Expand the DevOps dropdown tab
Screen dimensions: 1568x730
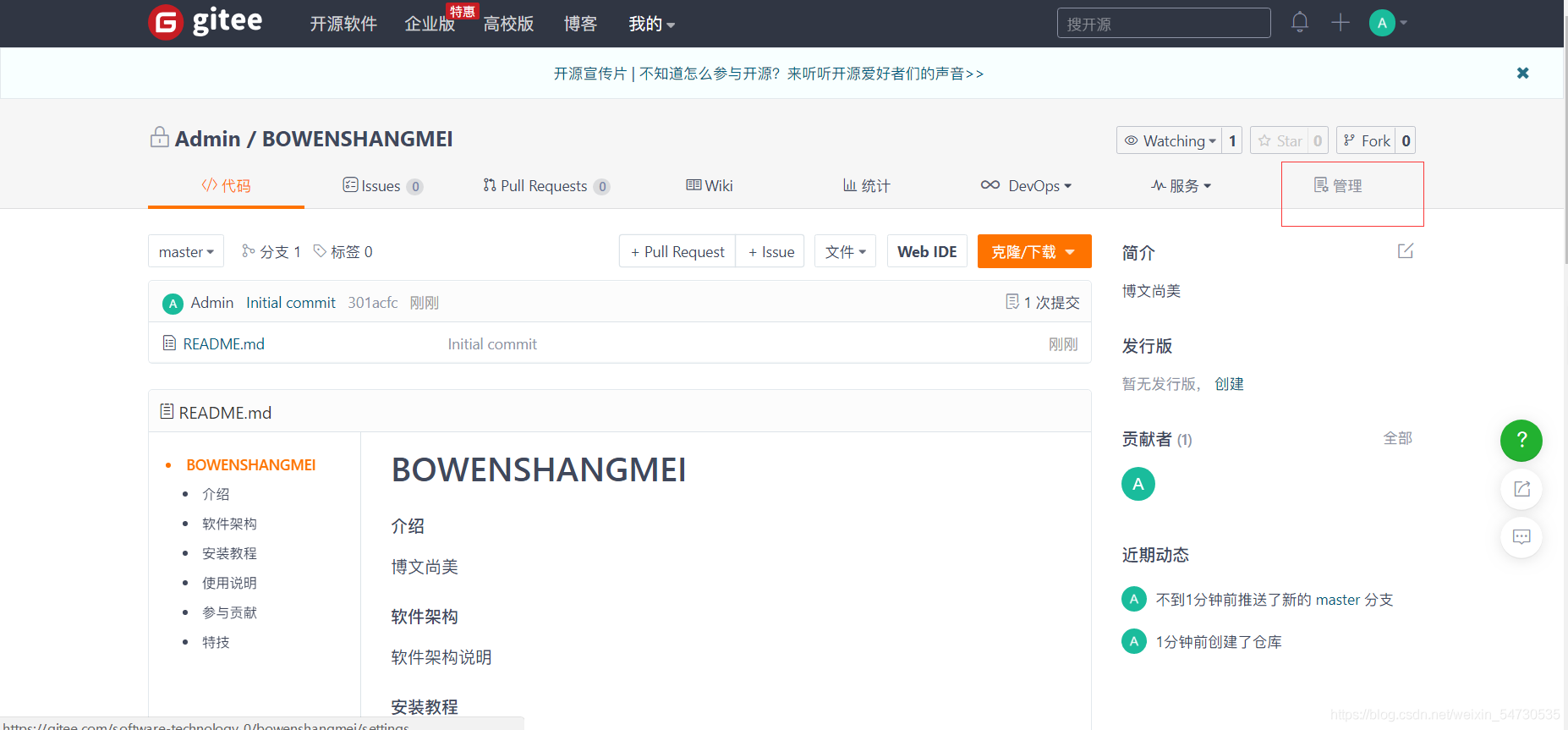(1026, 185)
